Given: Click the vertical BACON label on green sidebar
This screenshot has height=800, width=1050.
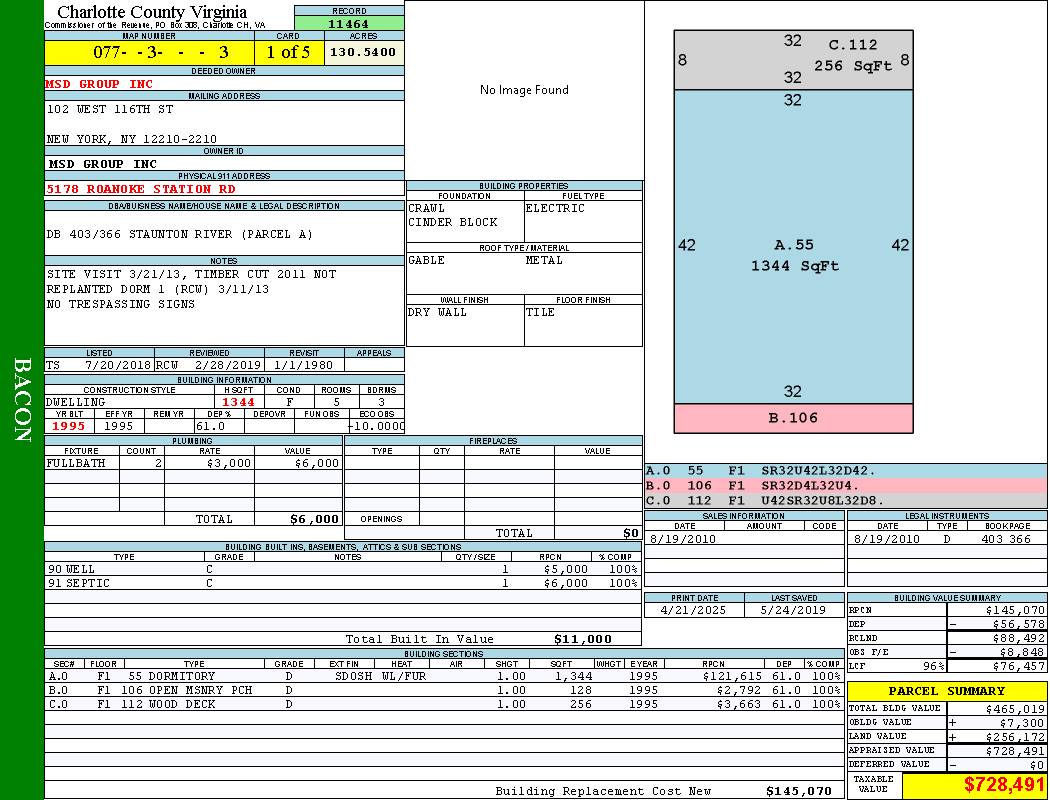Looking at the screenshot, I should [x=22, y=400].
